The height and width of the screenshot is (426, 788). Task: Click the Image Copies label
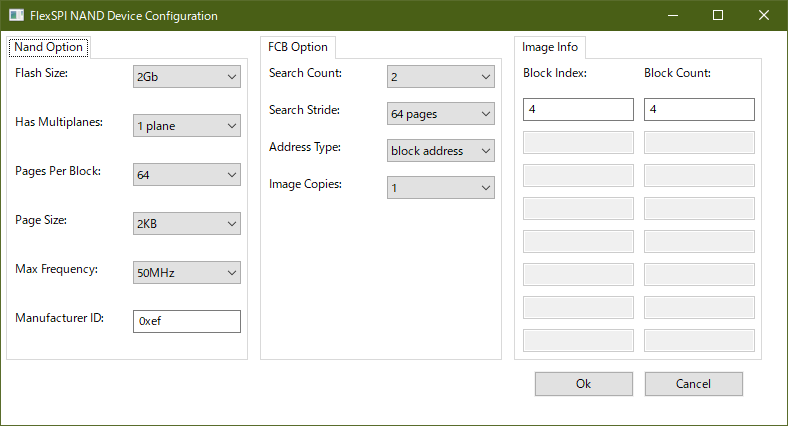pos(305,184)
